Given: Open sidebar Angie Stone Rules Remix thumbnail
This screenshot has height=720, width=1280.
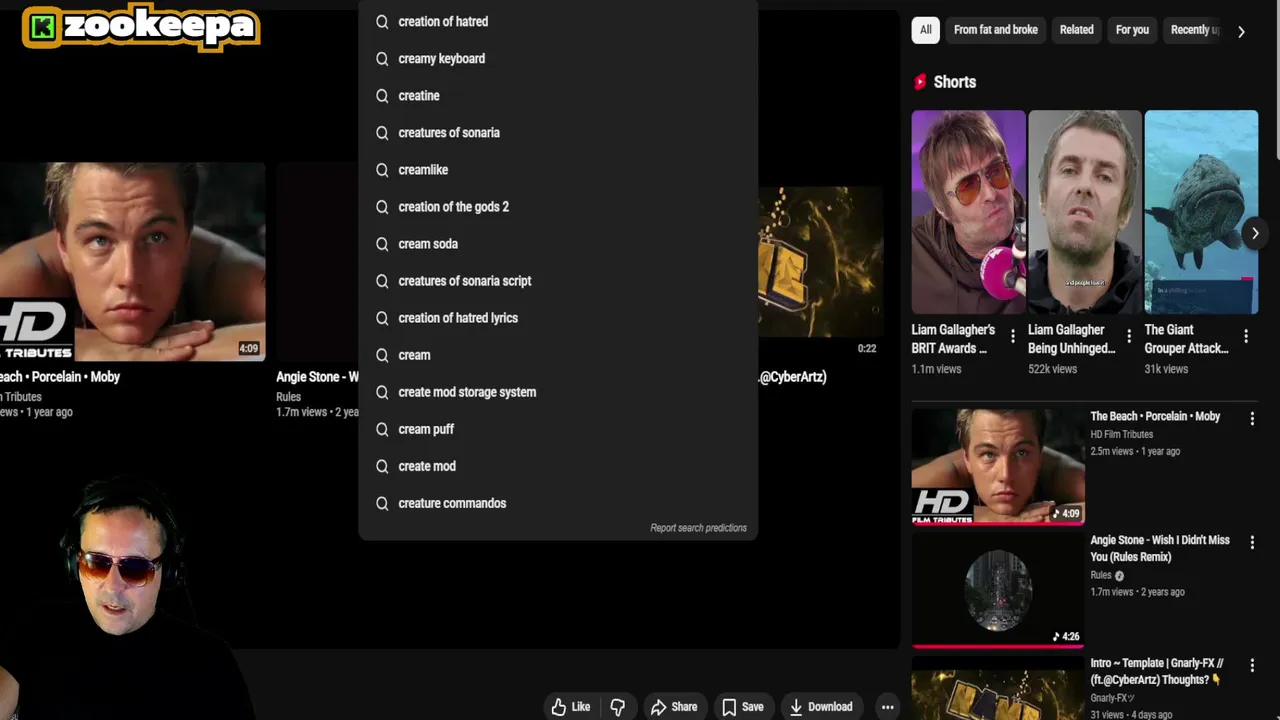Looking at the screenshot, I should 998,591.
